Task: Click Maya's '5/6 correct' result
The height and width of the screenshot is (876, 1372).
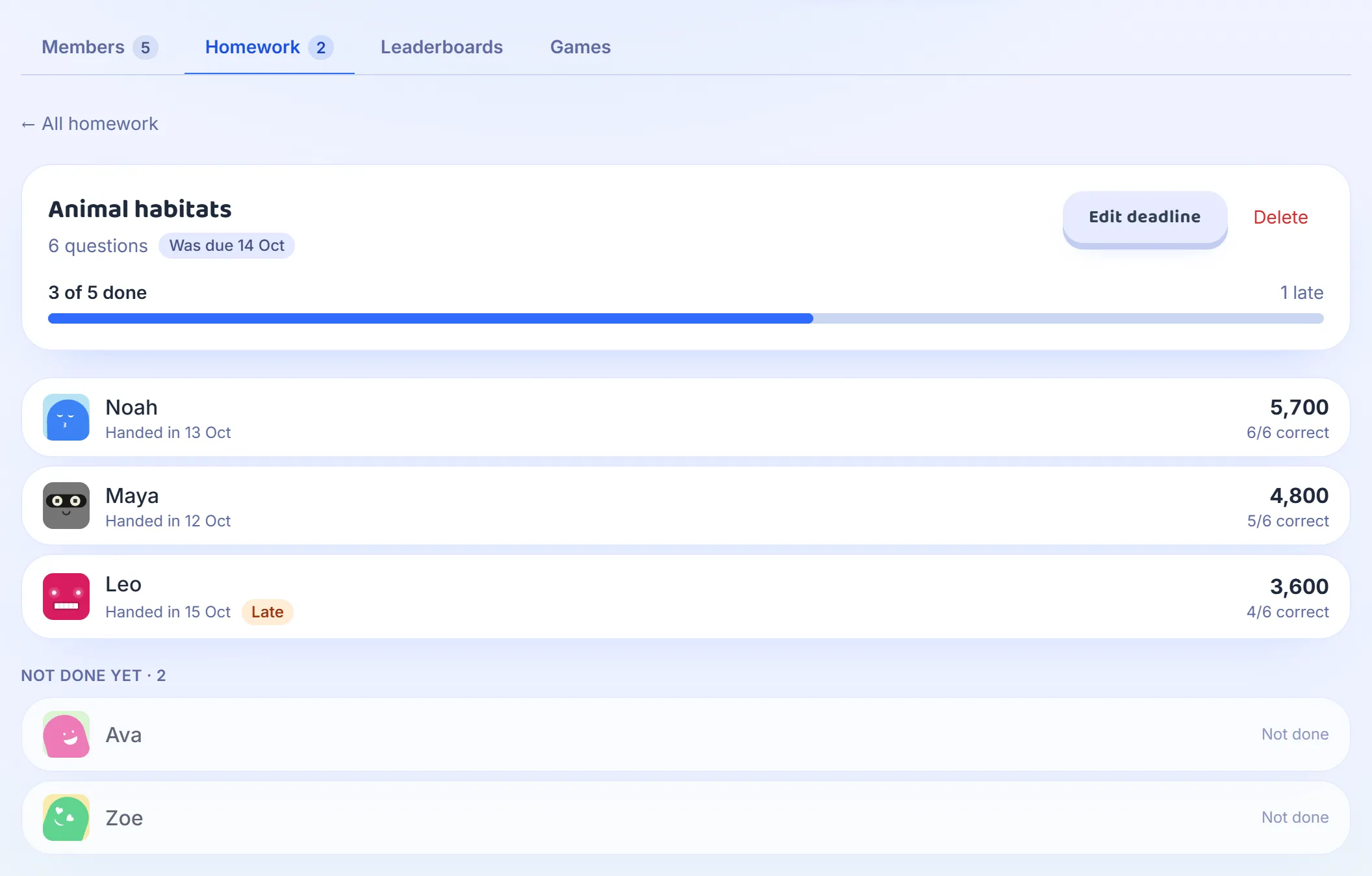Action: click(1288, 521)
